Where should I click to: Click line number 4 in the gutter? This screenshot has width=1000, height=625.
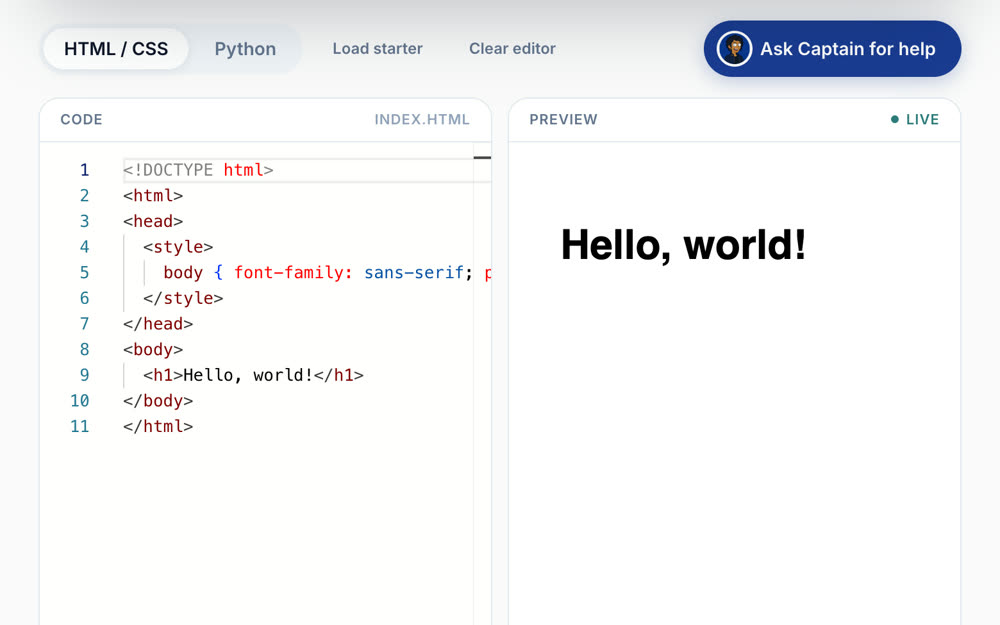(x=84, y=247)
